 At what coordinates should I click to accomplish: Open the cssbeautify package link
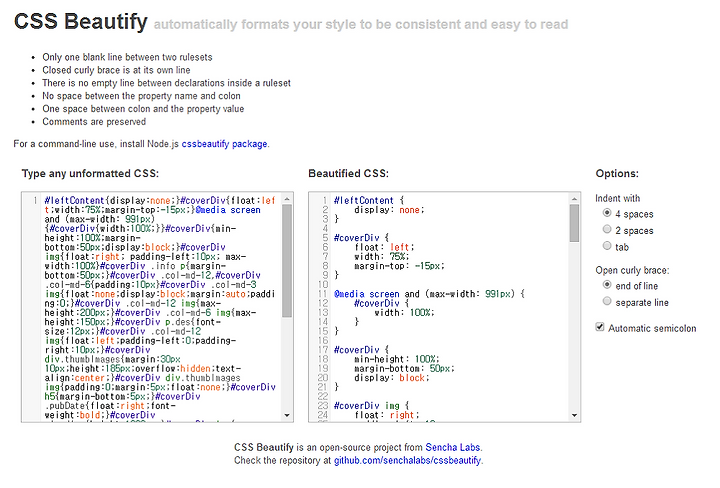[x=225, y=144]
